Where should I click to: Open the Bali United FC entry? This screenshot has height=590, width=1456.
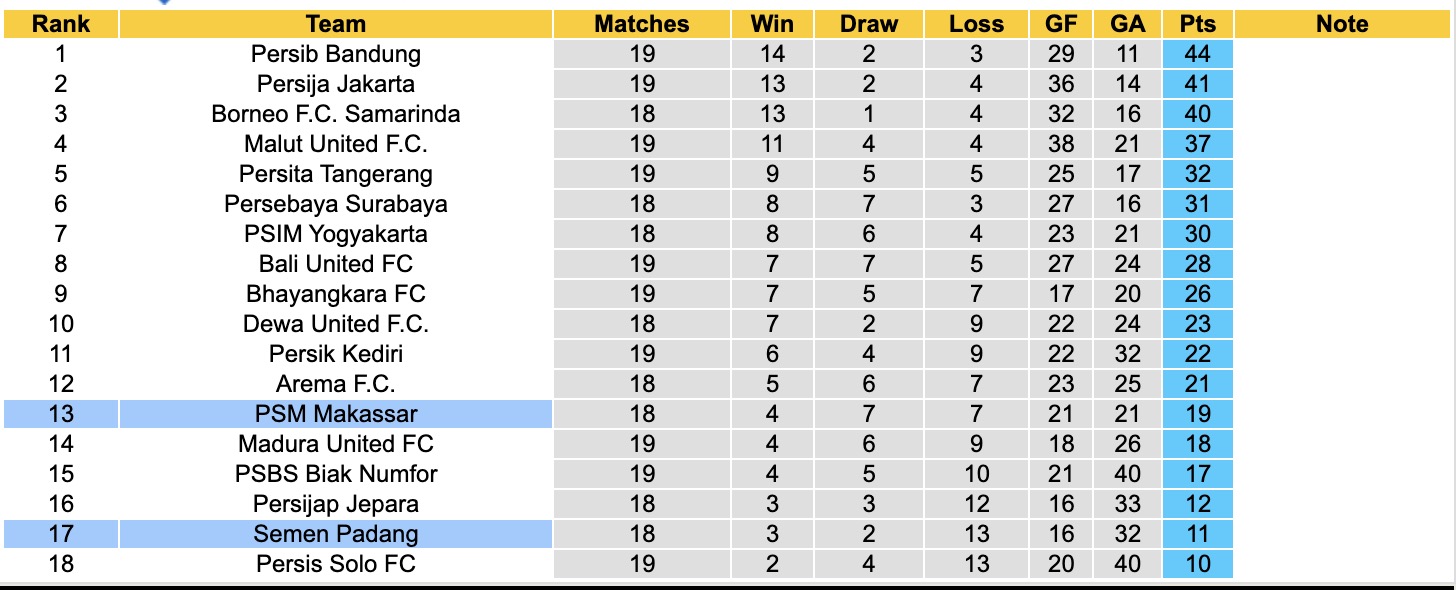click(x=336, y=264)
